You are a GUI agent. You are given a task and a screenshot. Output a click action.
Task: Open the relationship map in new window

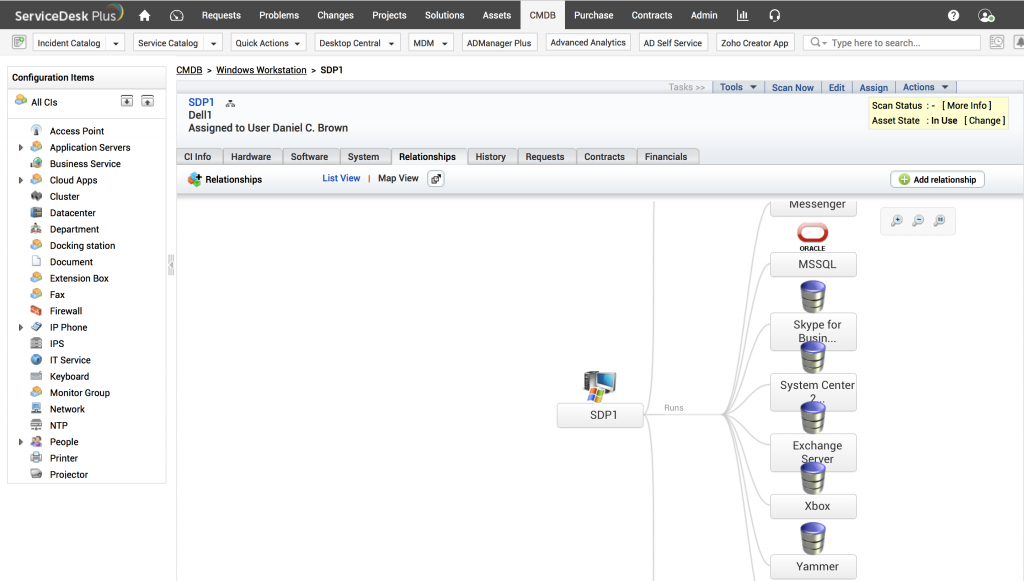tap(436, 179)
